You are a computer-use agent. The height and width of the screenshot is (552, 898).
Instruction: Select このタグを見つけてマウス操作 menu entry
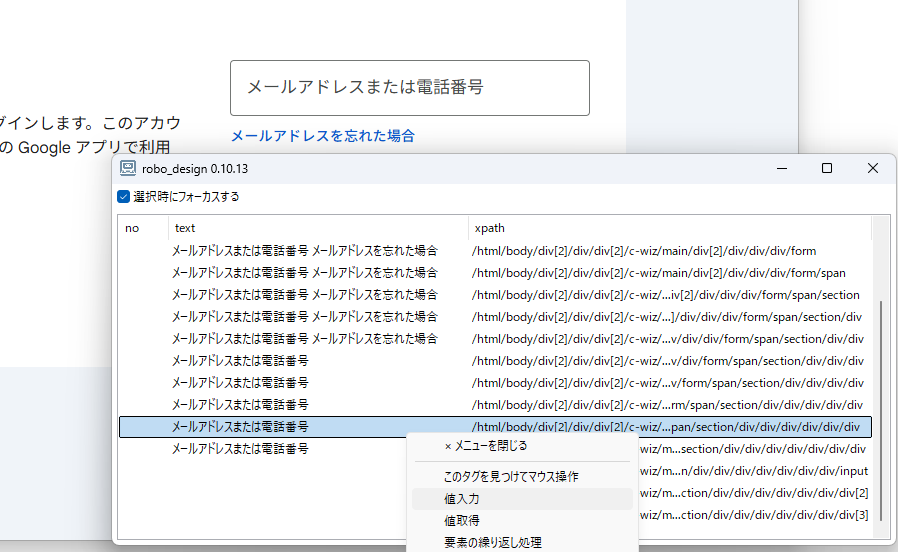pyautogui.click(x=510, y=477)
